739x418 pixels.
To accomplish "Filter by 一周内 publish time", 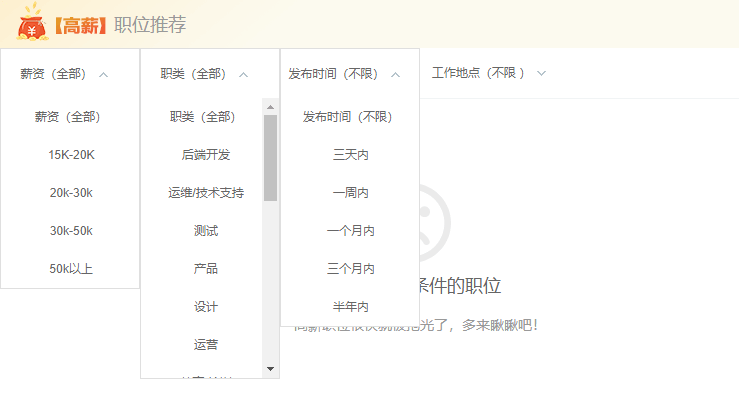I will (x=350, y=193).
